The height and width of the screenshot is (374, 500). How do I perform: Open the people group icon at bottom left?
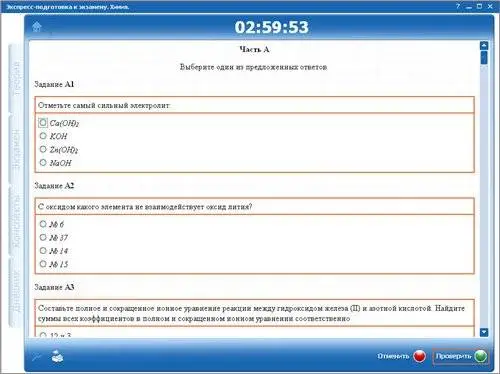pos(57,357)
